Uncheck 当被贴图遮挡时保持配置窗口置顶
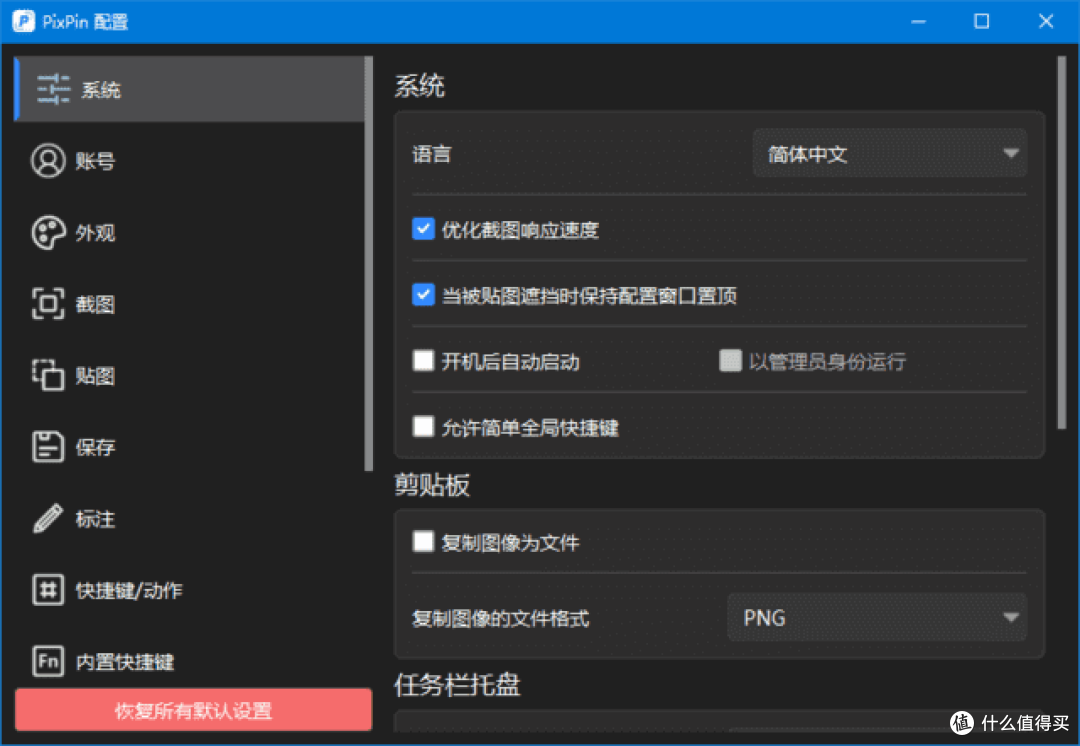This screenshot has width=1080, height=746. pyautogui.click(x=423, y=295)
